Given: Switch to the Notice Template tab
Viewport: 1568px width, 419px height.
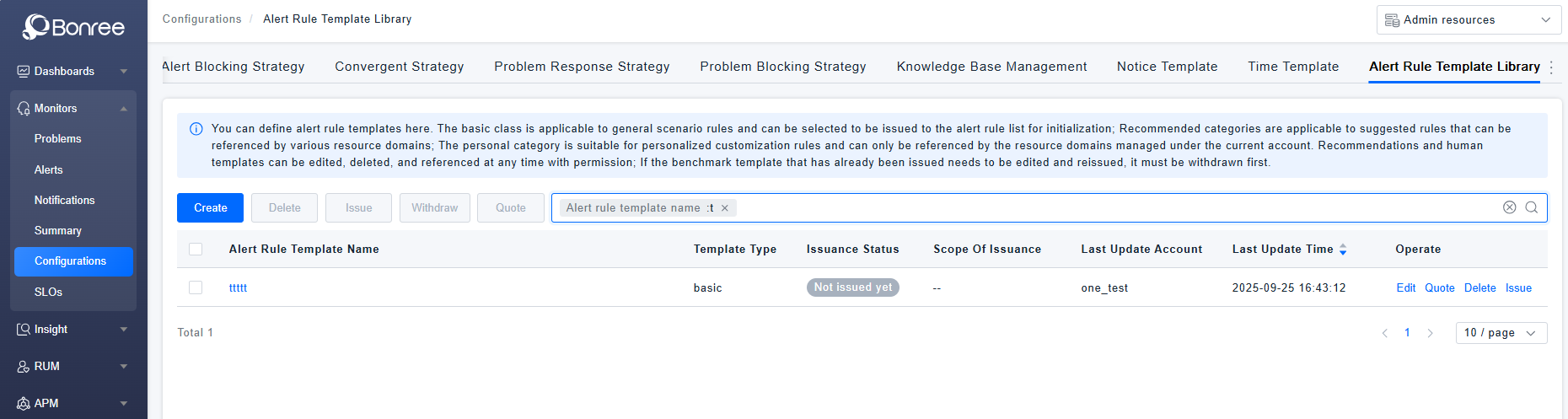Looking at the screenshot, I should click(1167, 67).
